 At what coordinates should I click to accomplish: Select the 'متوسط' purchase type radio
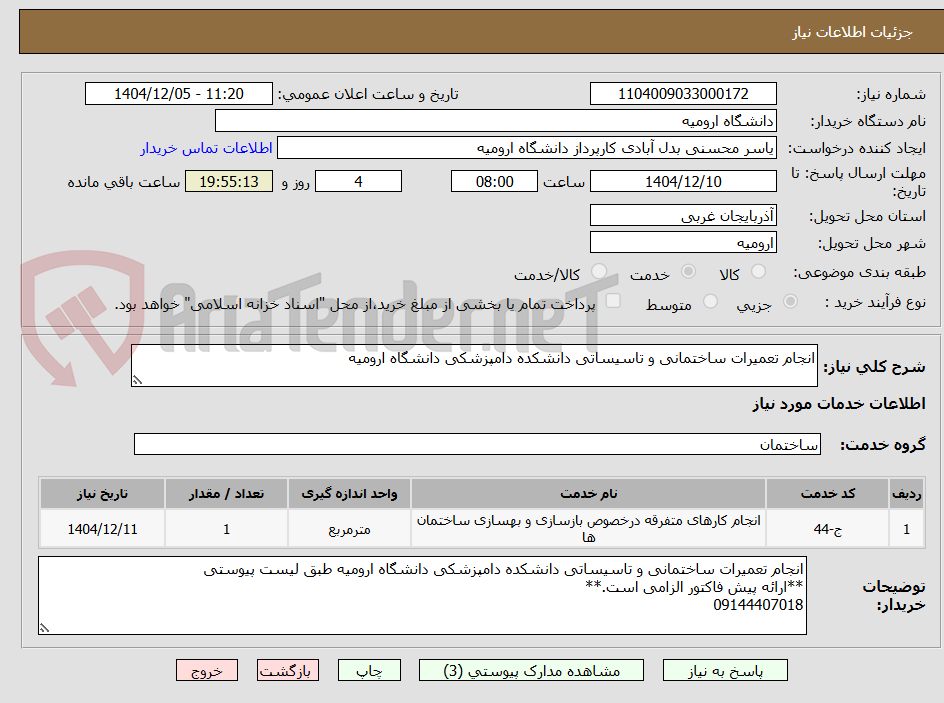[710, 302]
